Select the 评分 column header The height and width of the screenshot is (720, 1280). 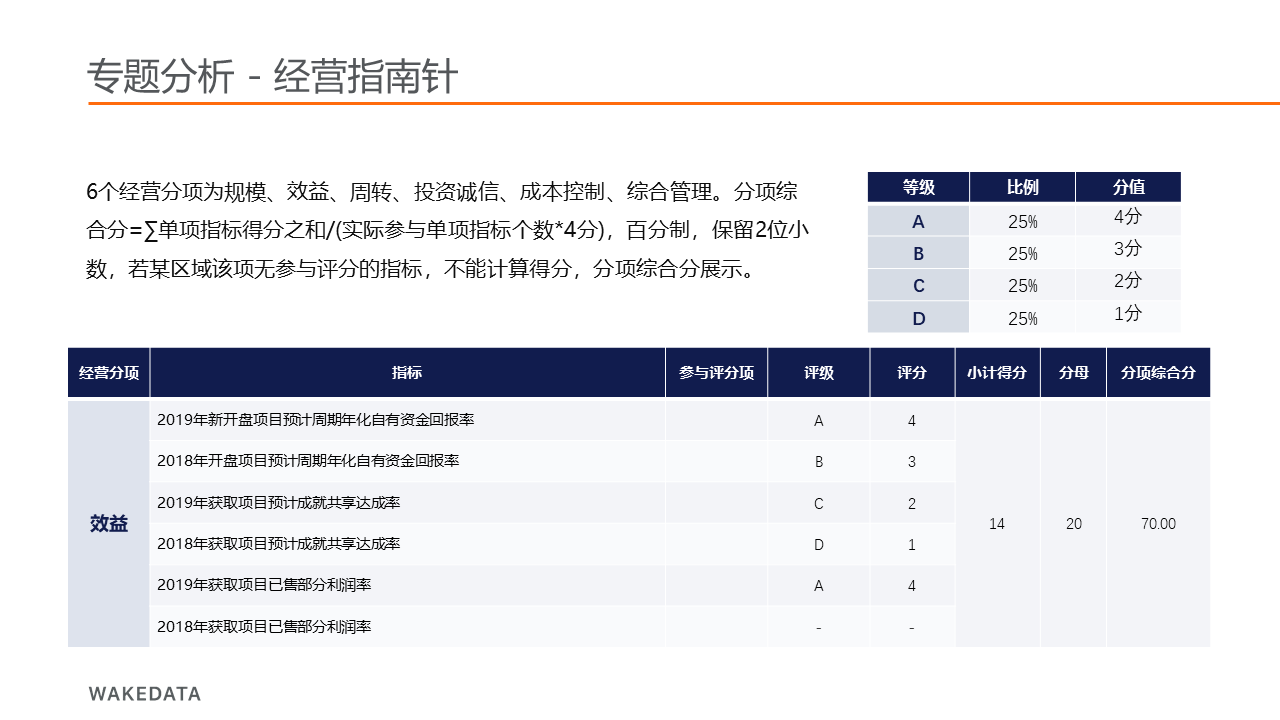(x=912, y=373)
